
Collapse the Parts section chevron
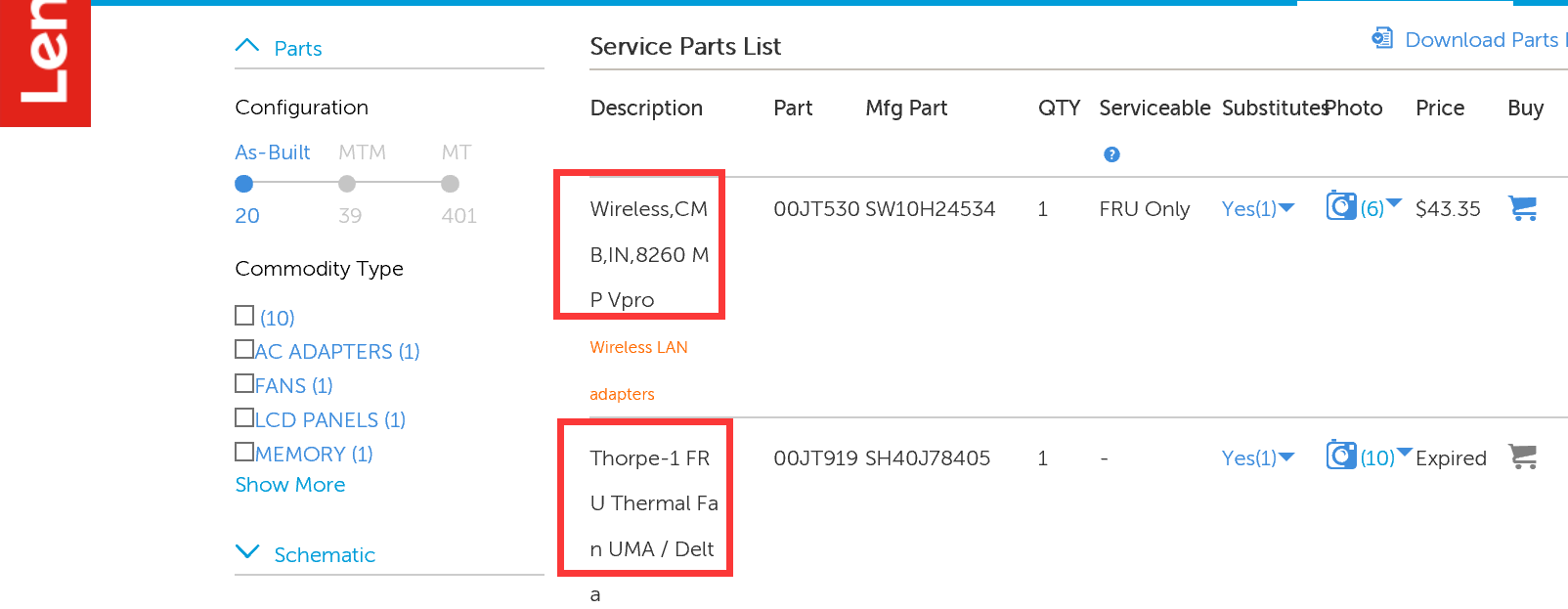click(247, 46)
